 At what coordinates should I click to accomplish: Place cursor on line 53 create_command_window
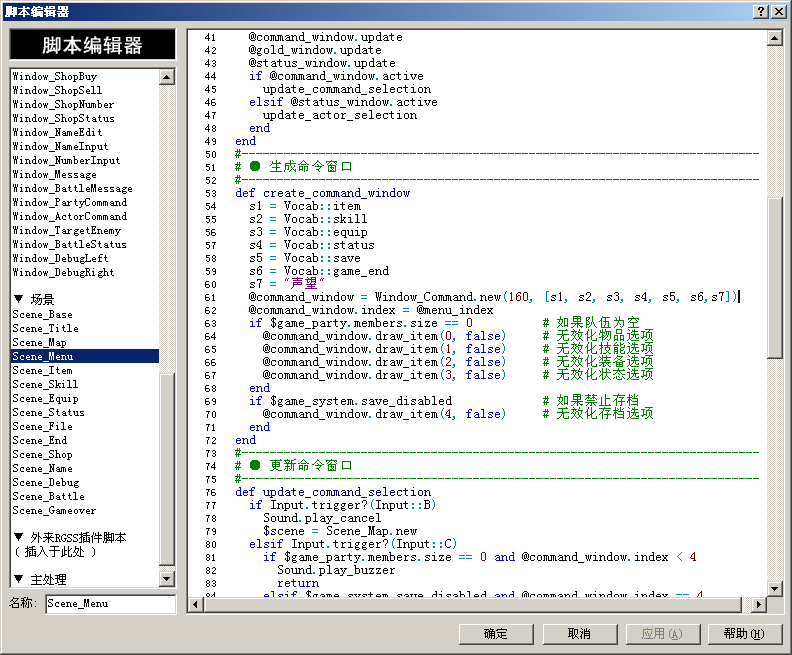pos(336,193)
